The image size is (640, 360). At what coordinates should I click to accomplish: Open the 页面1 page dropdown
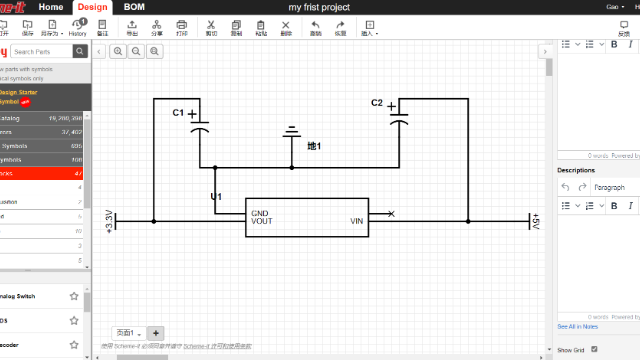[129, 333]
